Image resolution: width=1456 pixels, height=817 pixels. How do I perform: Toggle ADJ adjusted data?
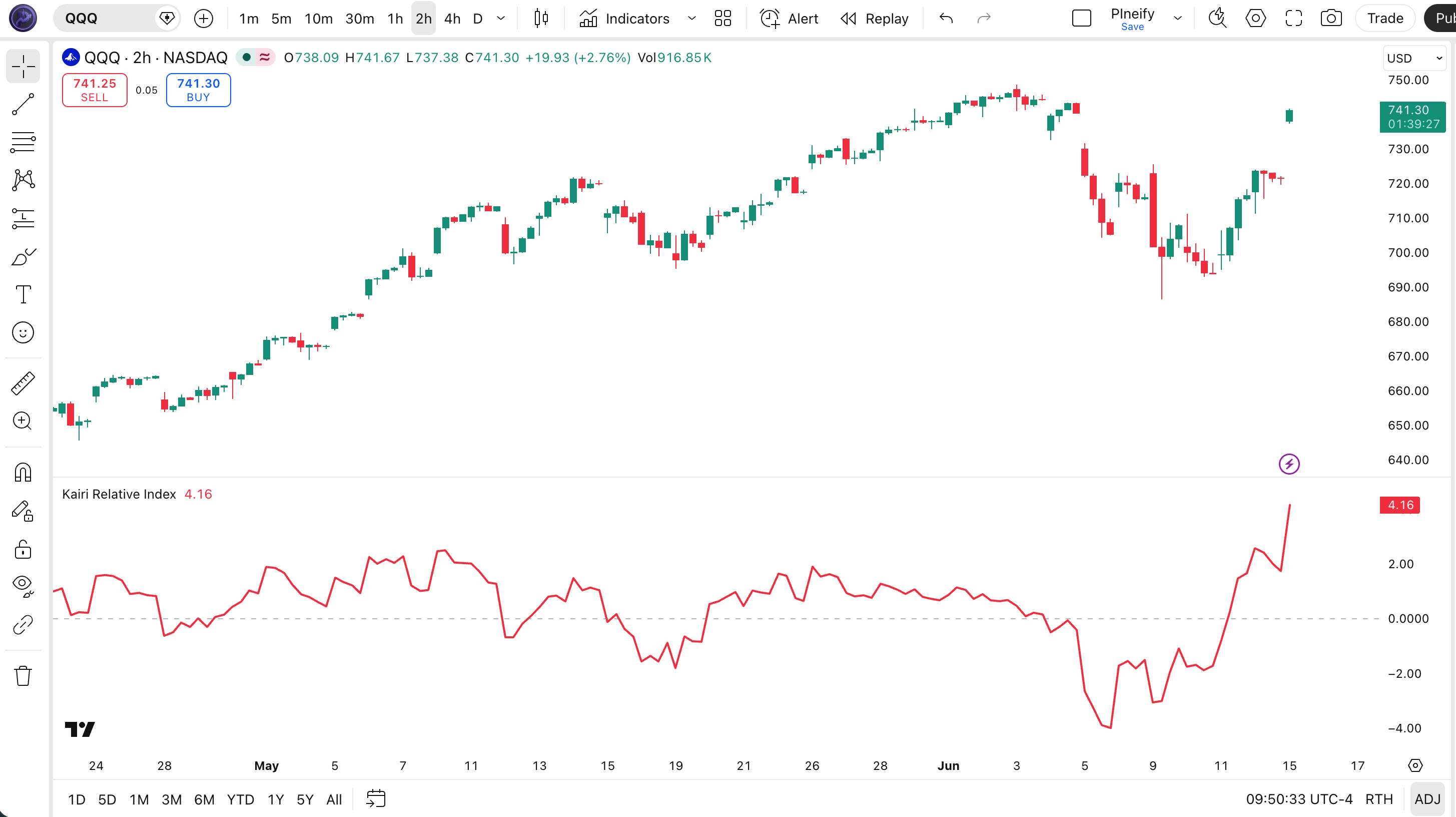(1427, 799)
